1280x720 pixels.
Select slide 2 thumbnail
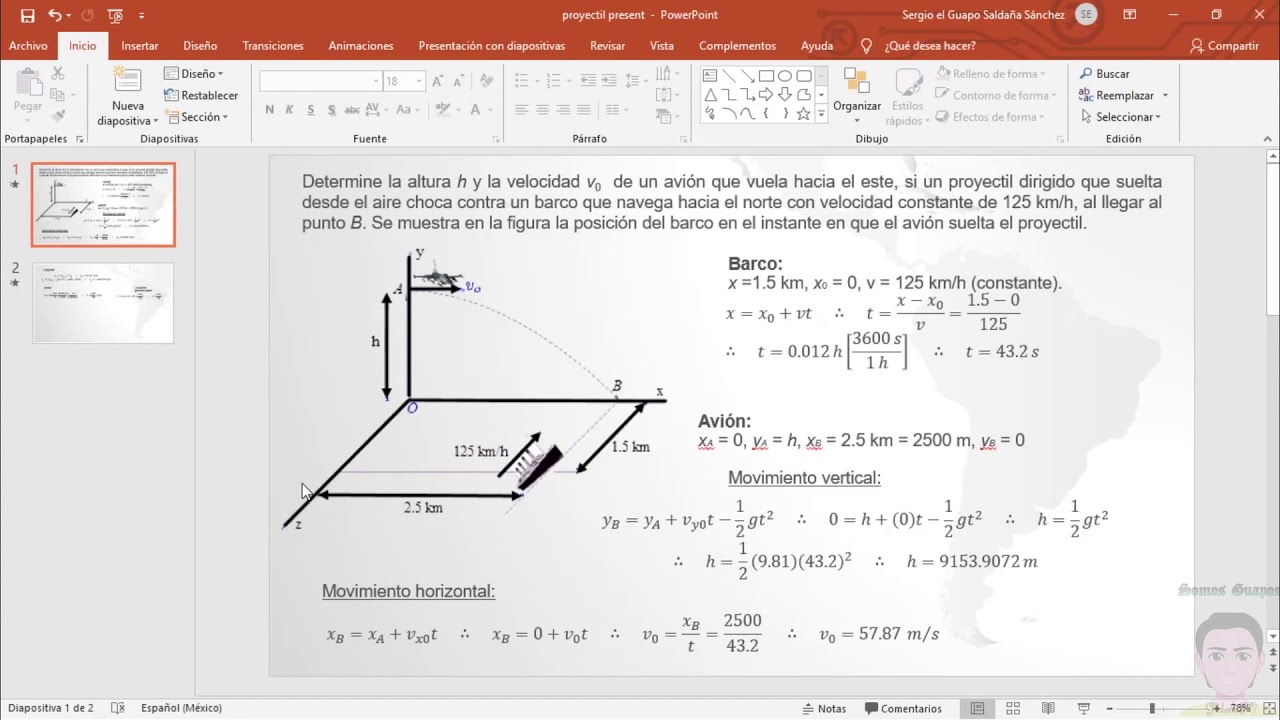(x=103, y=302)
